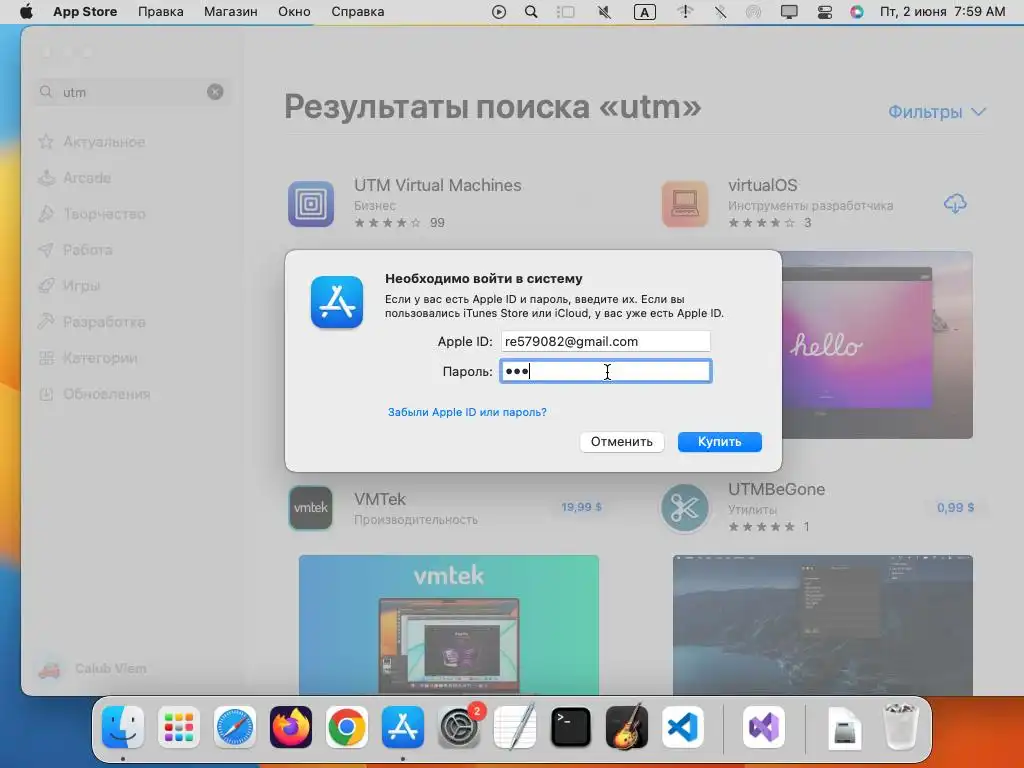
Task: Open the screen mirroring display icon
Action: pyautogui.click(x=789, y=12)
